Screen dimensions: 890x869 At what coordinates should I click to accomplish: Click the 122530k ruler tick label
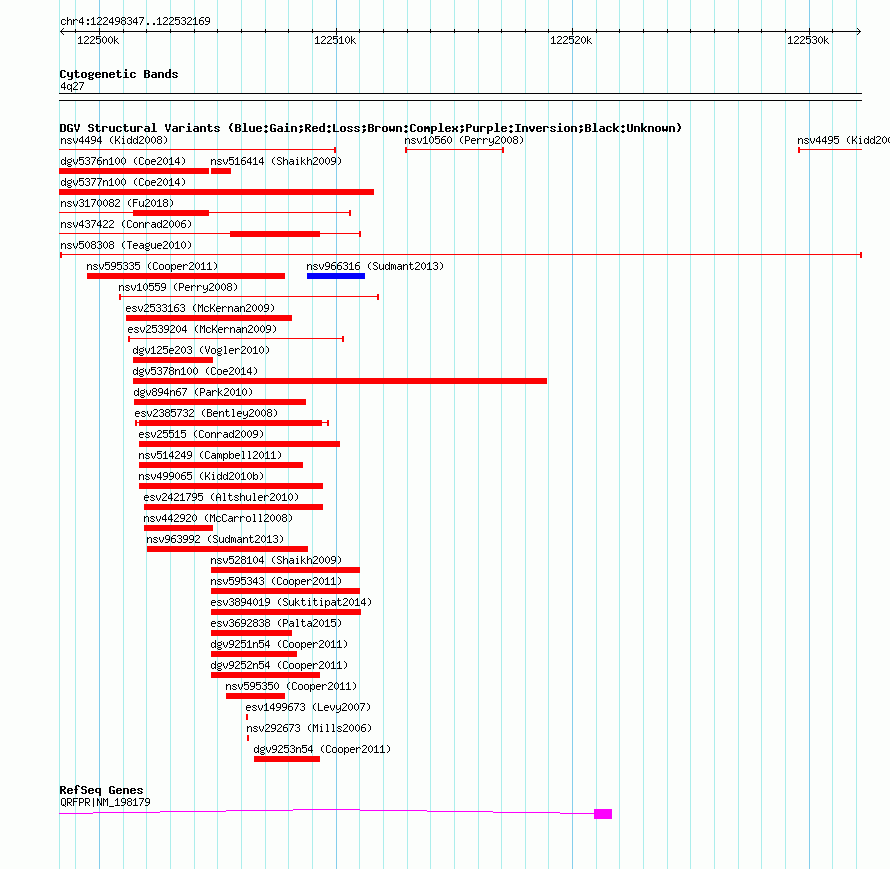click(x=808, y=40)
